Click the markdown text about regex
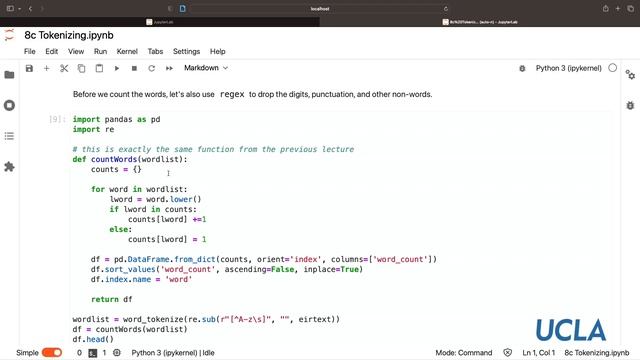 tap(252, 94)
